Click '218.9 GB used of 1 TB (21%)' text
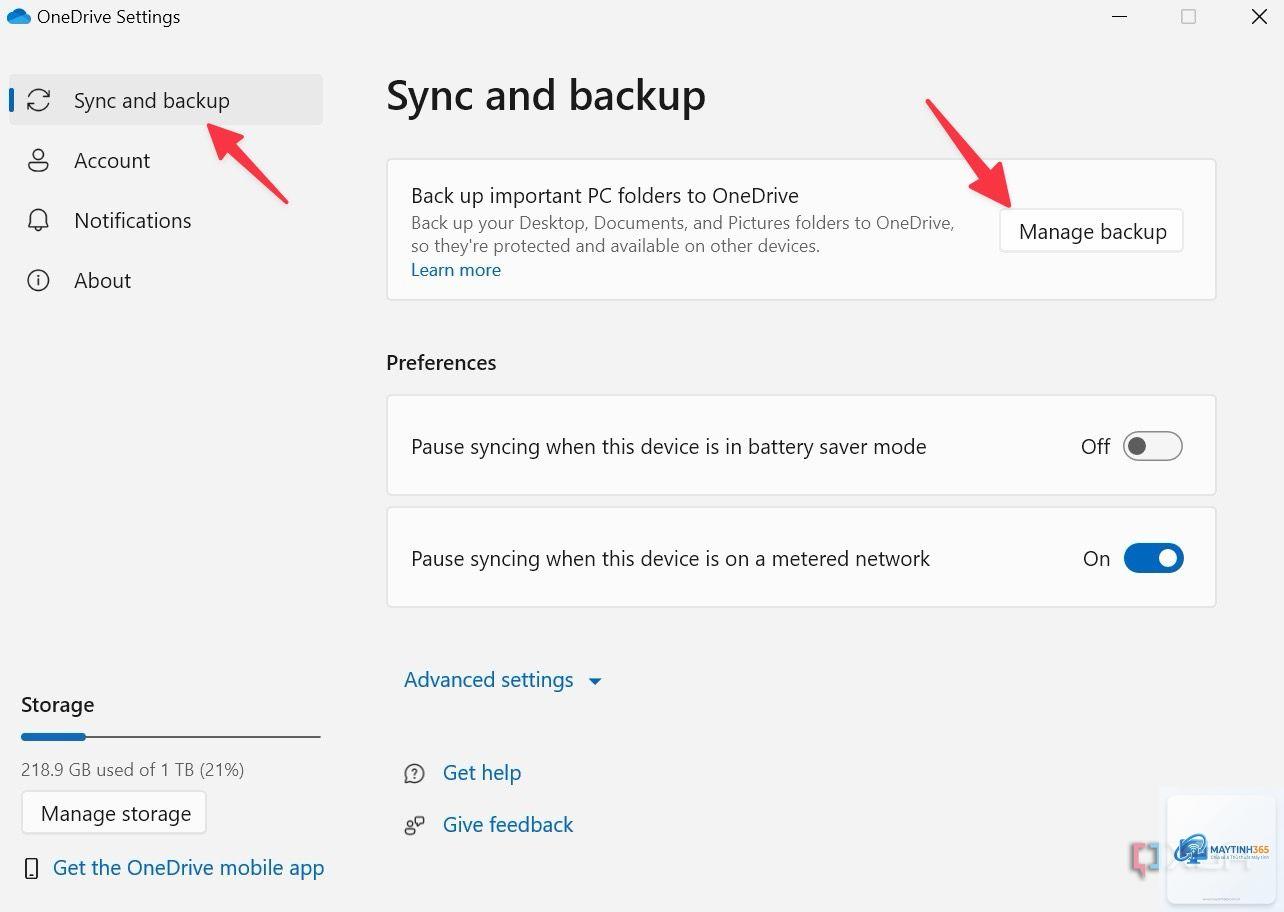 [x=133, y=769]
